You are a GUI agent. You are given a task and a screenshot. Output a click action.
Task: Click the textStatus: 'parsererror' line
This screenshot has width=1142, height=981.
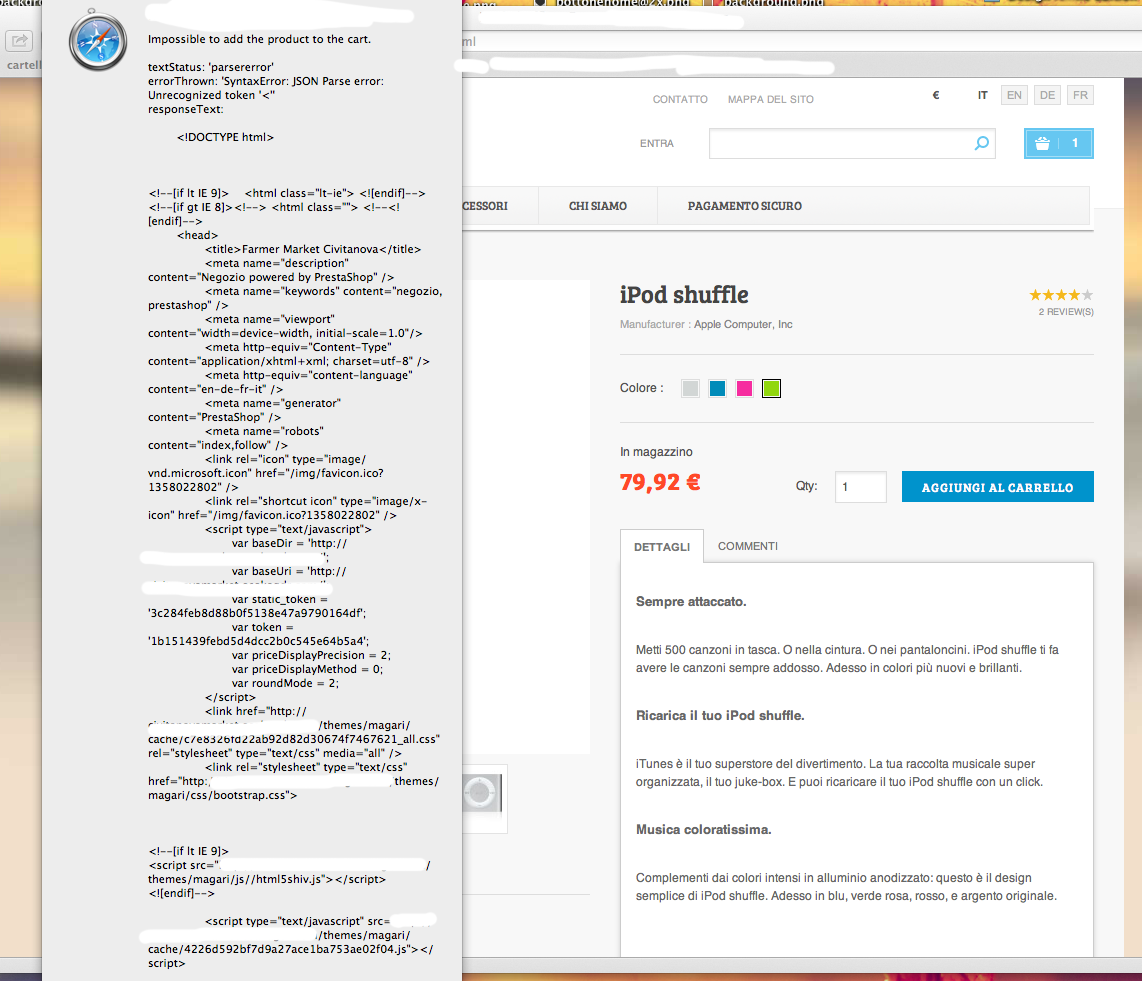coord(210,67)
